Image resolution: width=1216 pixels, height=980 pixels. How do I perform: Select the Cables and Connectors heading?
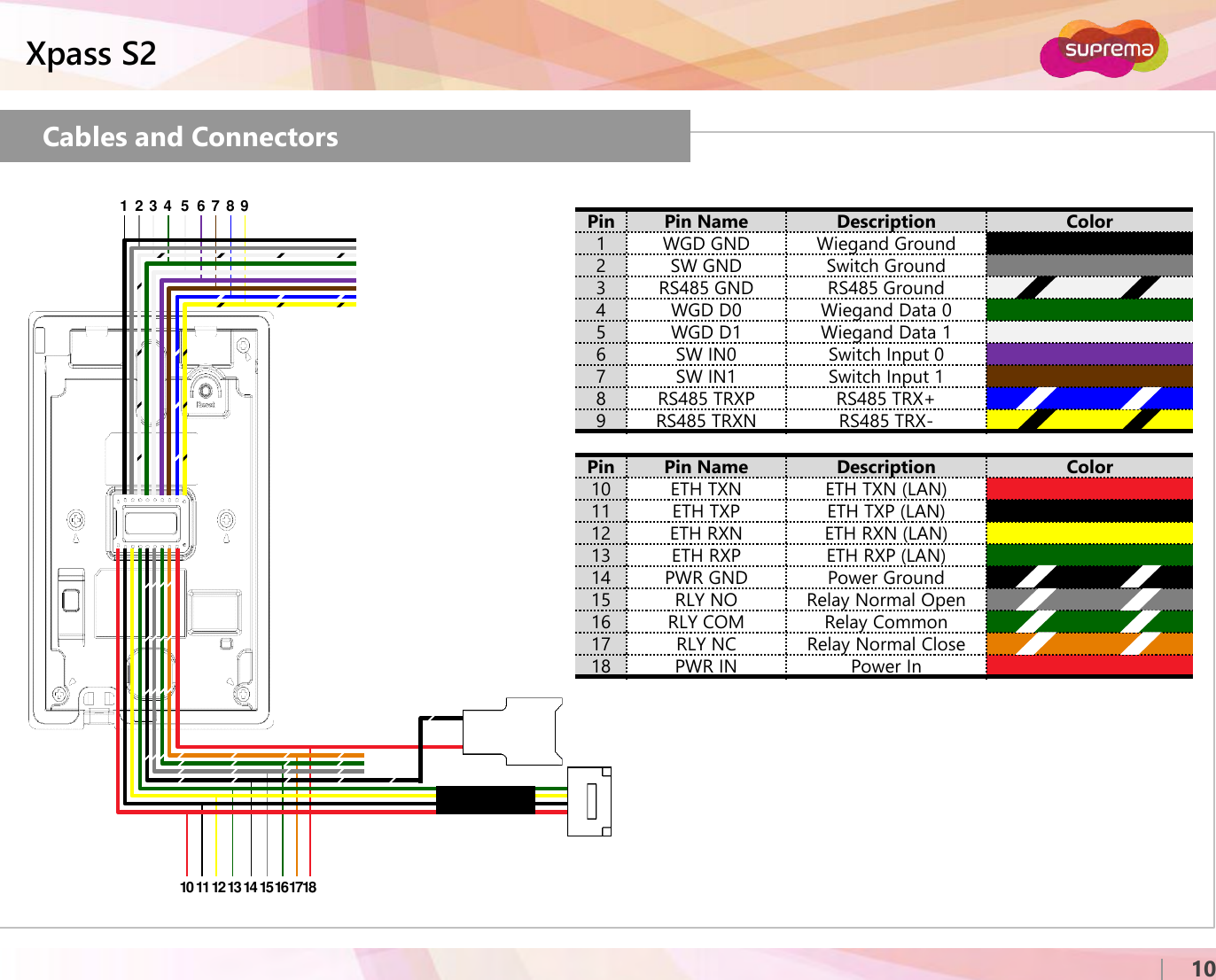click(191, 136)
